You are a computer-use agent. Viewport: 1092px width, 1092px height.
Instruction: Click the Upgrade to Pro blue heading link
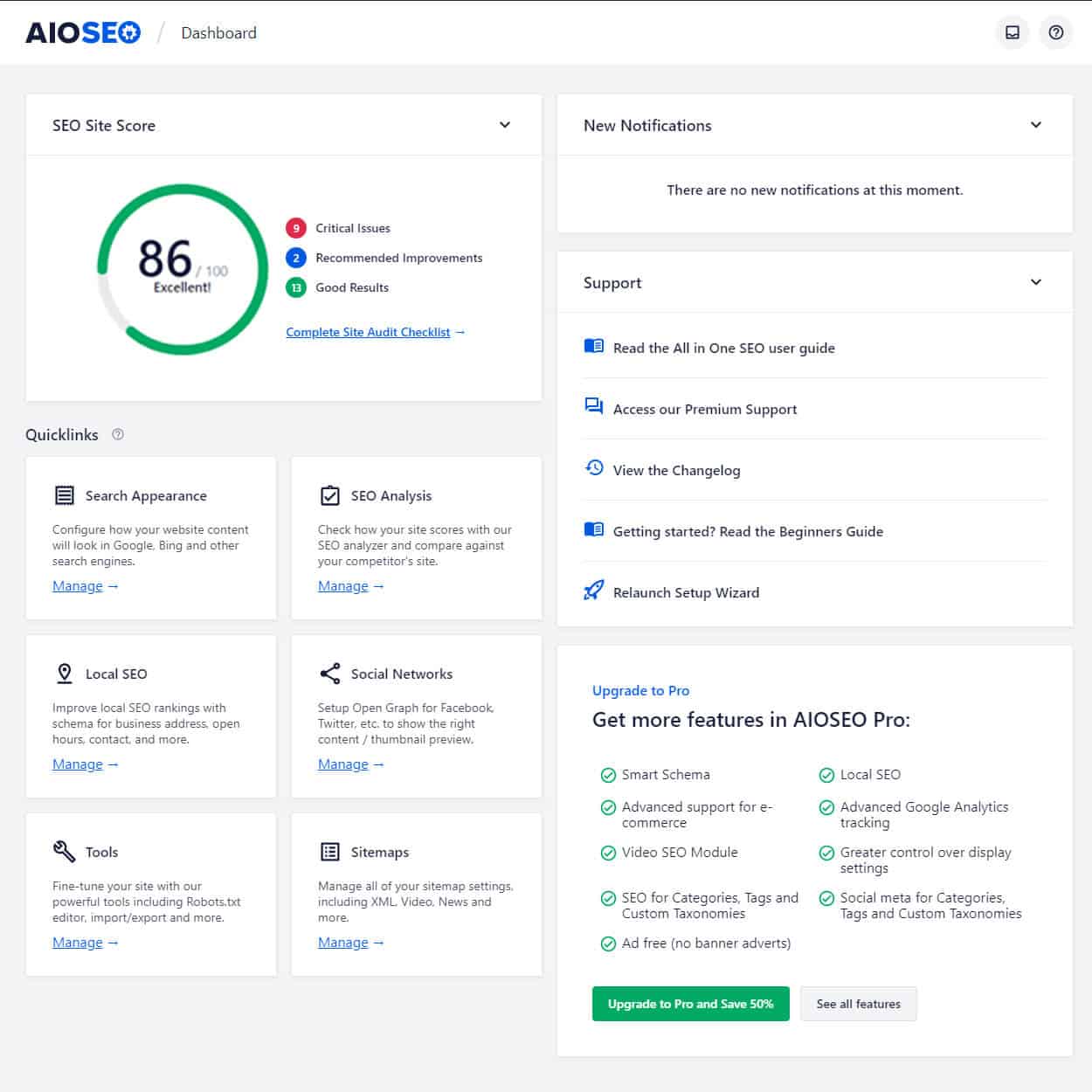tap(641, 690)
